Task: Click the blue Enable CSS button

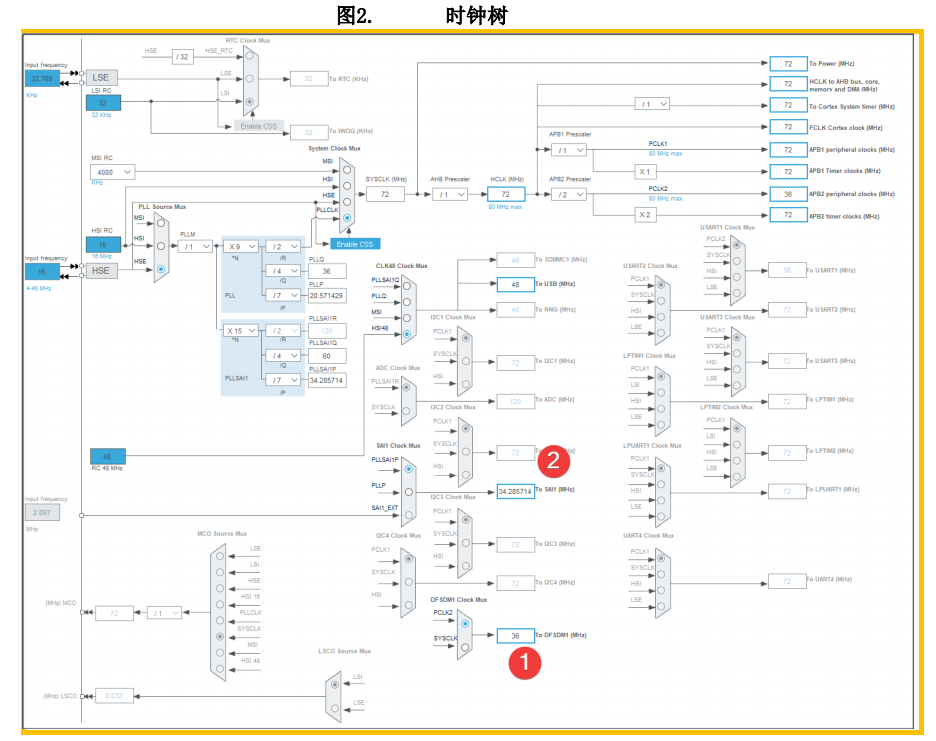Action: pyautogui.click(x=355, y=244)
